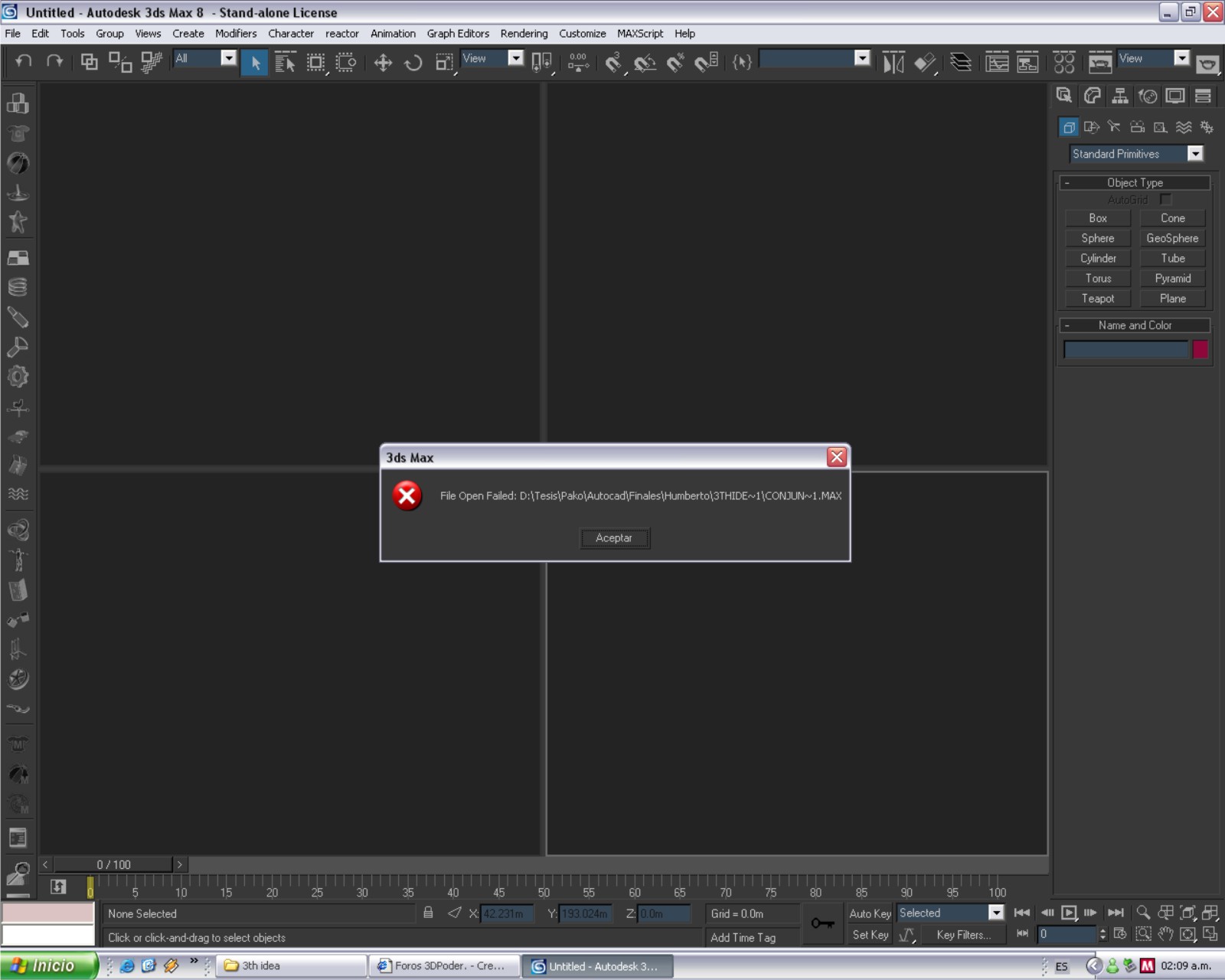This screenshot has width=1225, height=980.
Task: Toggle the Selection Lock padlock
Action: [x=428, y=913]
